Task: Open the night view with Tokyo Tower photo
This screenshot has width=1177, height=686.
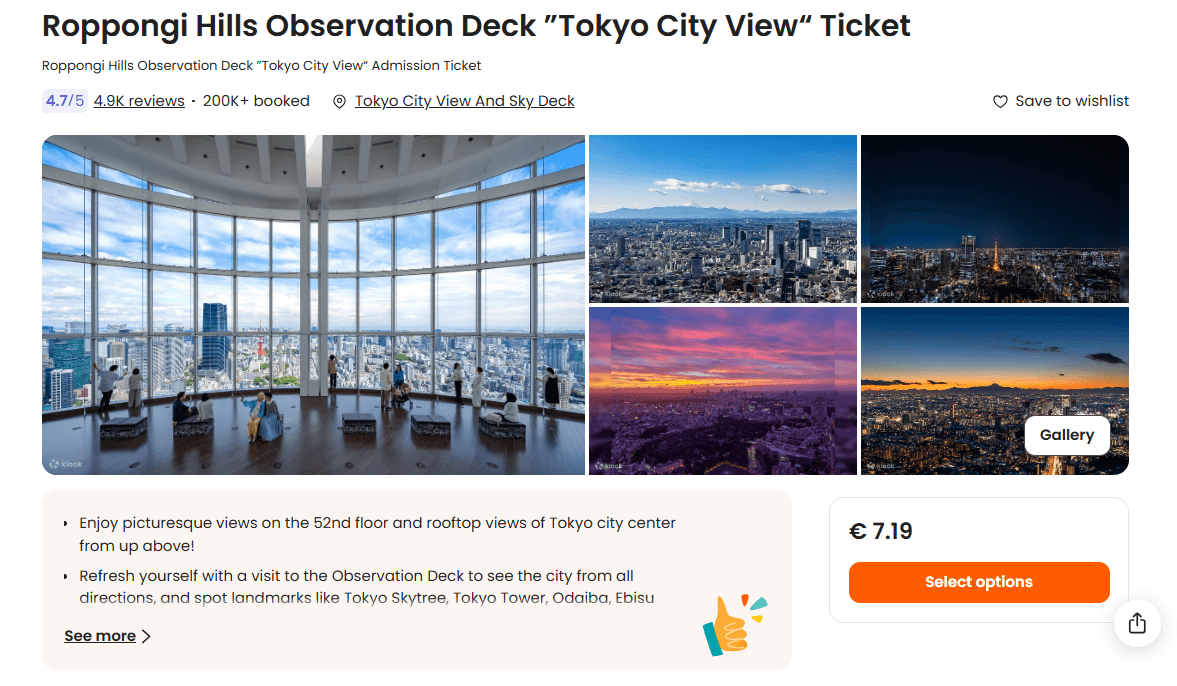Action: [994, 218]
